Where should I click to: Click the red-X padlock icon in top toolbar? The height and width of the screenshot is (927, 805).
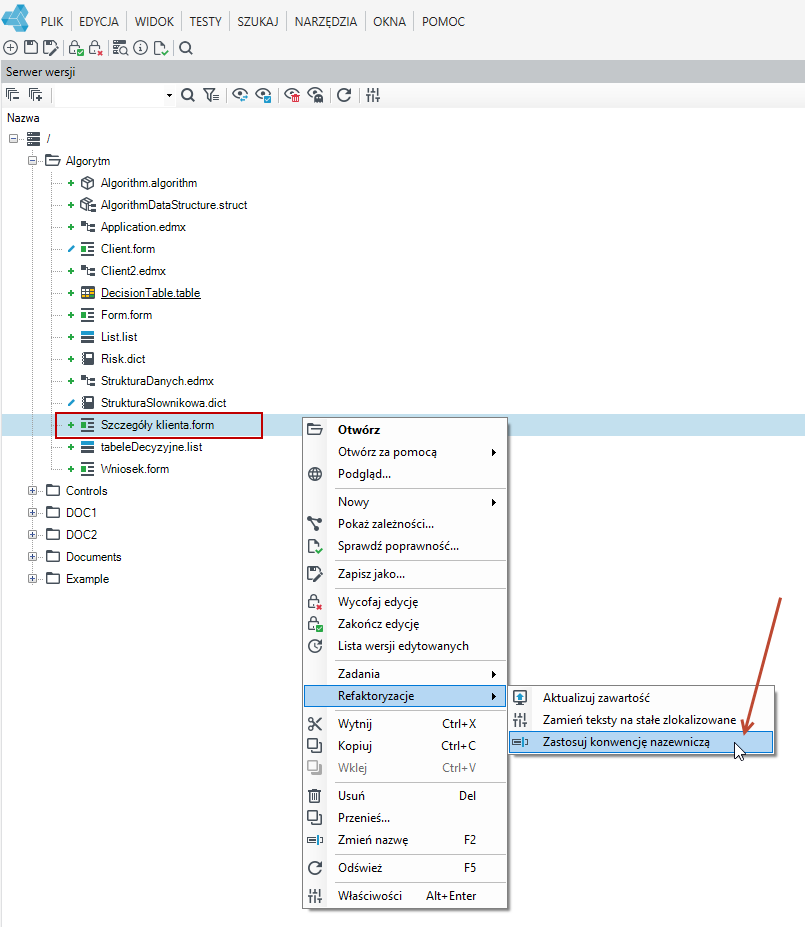[x=95, y=48]
